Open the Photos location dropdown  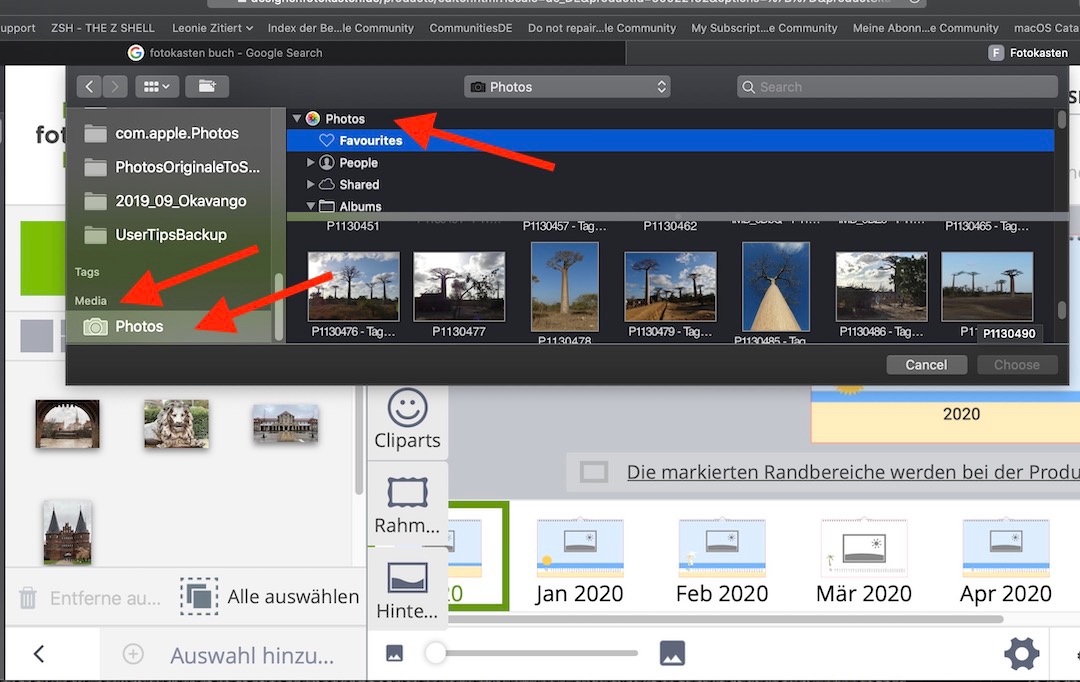pyautogui.click(x=567, y=87)
